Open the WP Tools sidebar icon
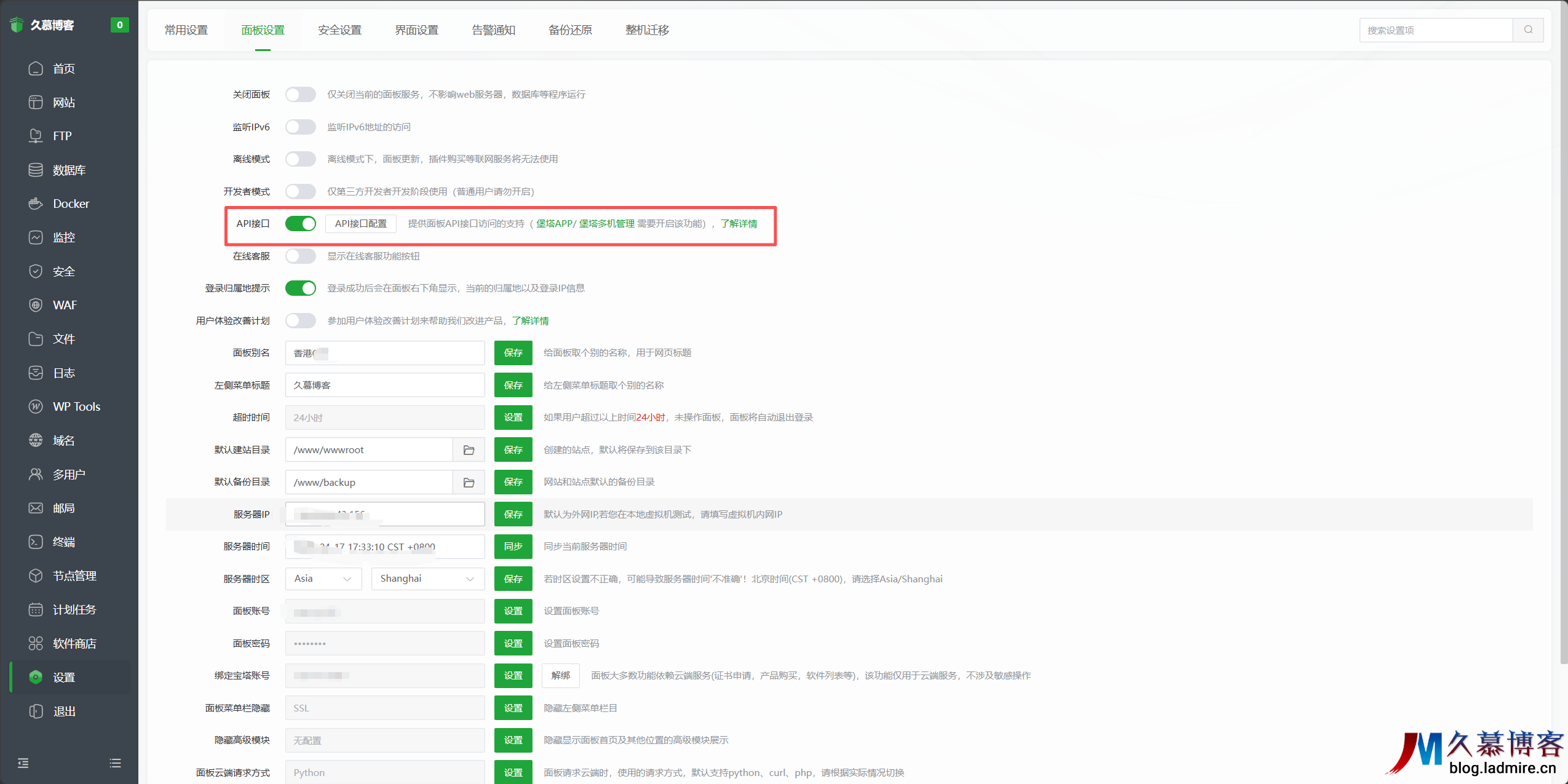The height and width of the screenshot is (784, 1568). [36, 406]
